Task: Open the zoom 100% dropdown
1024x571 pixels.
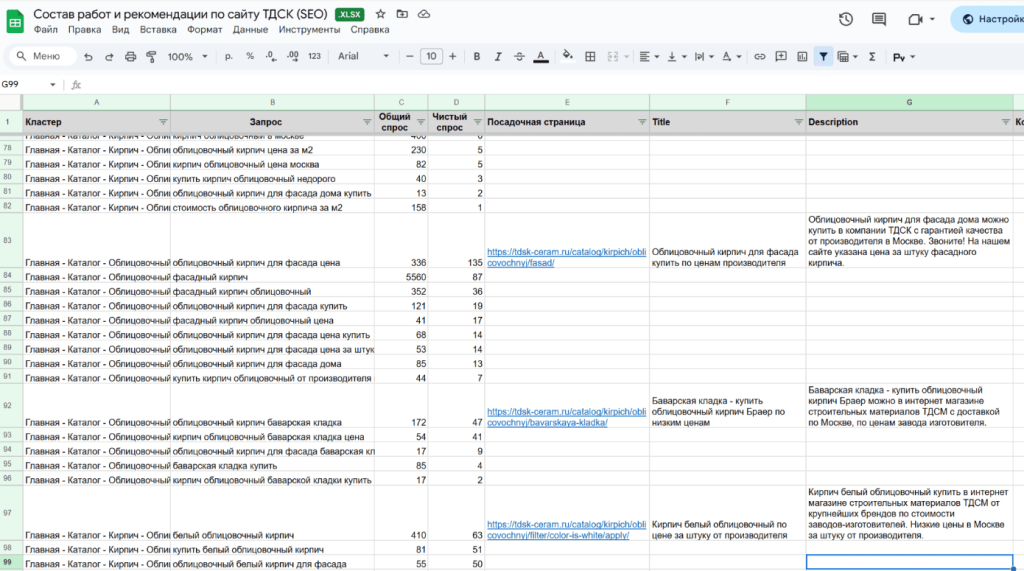Action: [x=187, y=57]
